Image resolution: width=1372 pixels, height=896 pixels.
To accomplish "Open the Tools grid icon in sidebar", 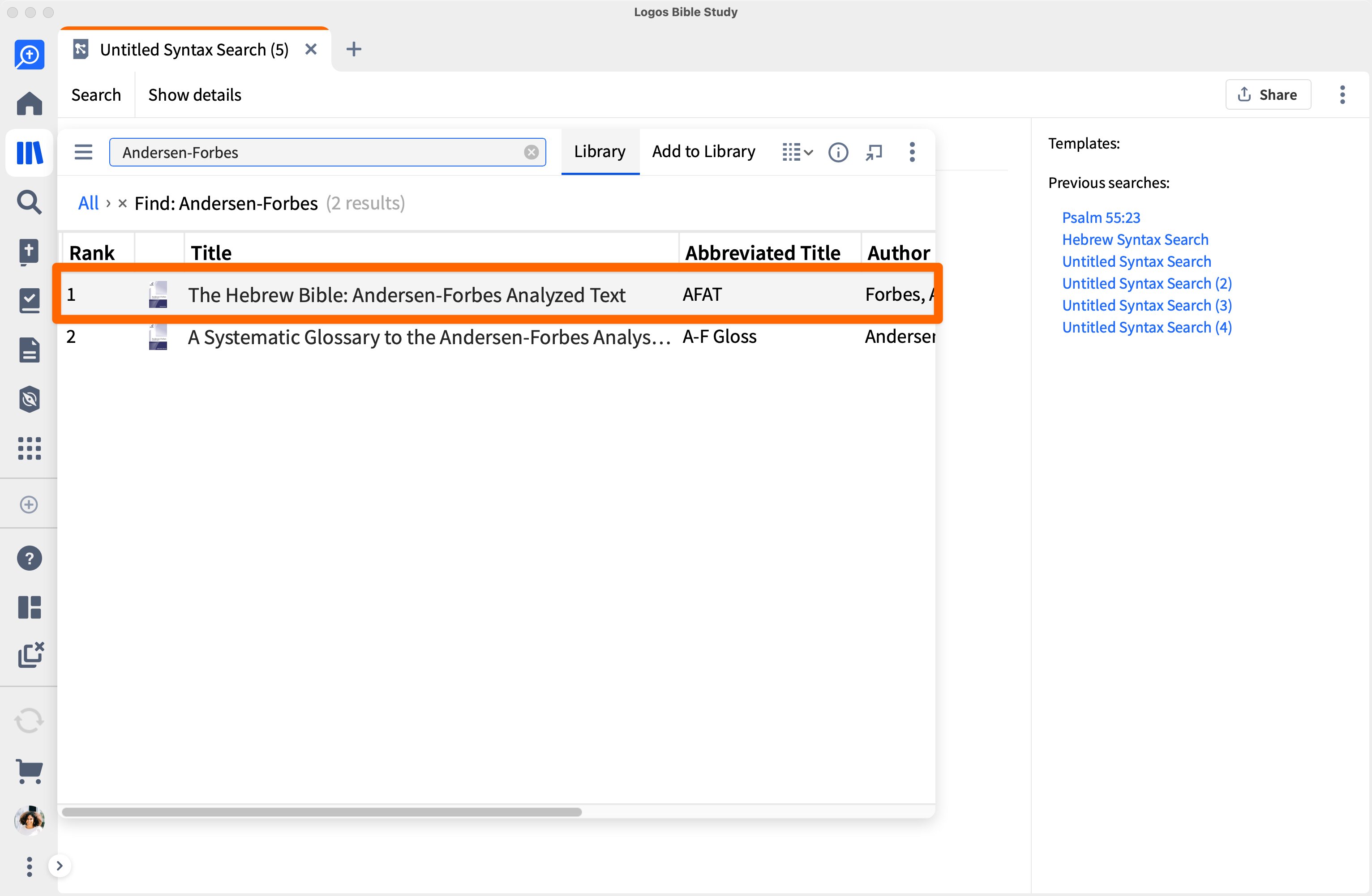I will [x=30, y=448].
